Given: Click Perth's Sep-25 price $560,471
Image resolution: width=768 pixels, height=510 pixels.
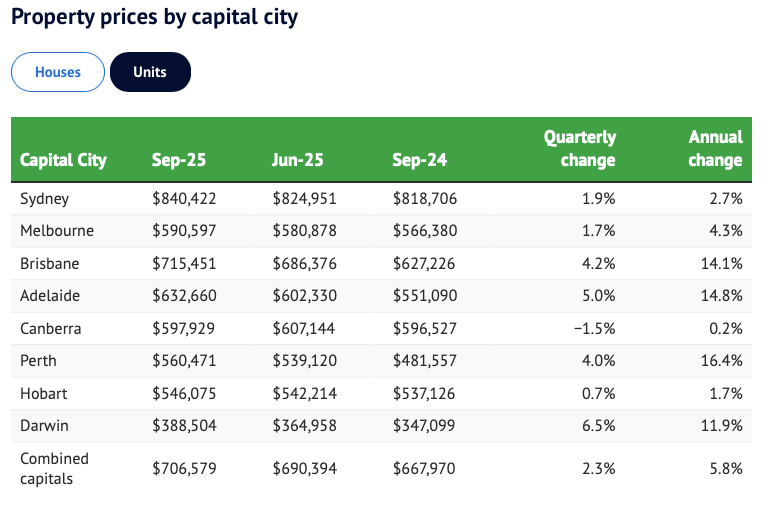Looking at the screenshot, I should coord(184,361).
